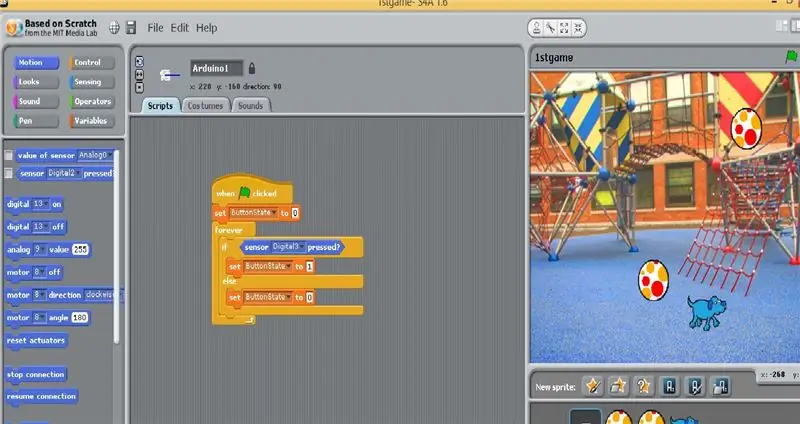Switch to the Sounds tab
800x424 pixels.
[251, 106]
